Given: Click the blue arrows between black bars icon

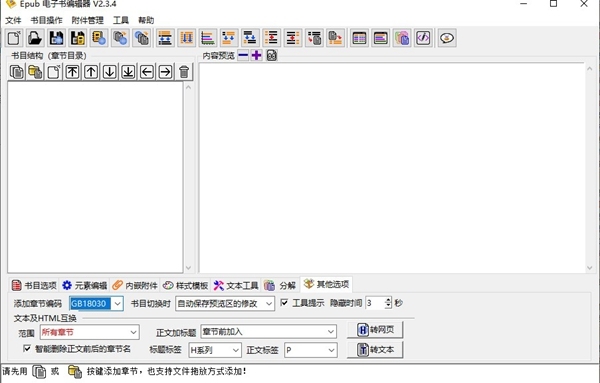Looking at the screenshot, I should (x=165, y=38).
